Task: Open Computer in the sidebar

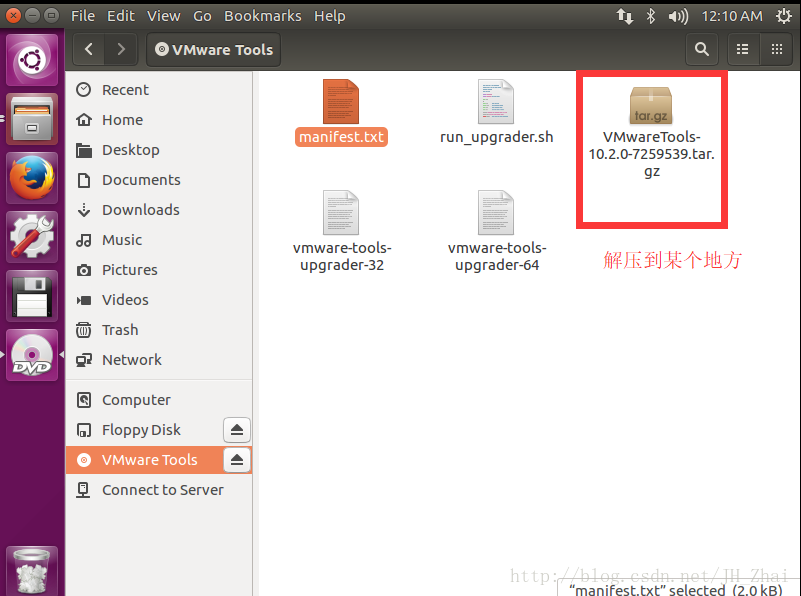Action: 159,400
